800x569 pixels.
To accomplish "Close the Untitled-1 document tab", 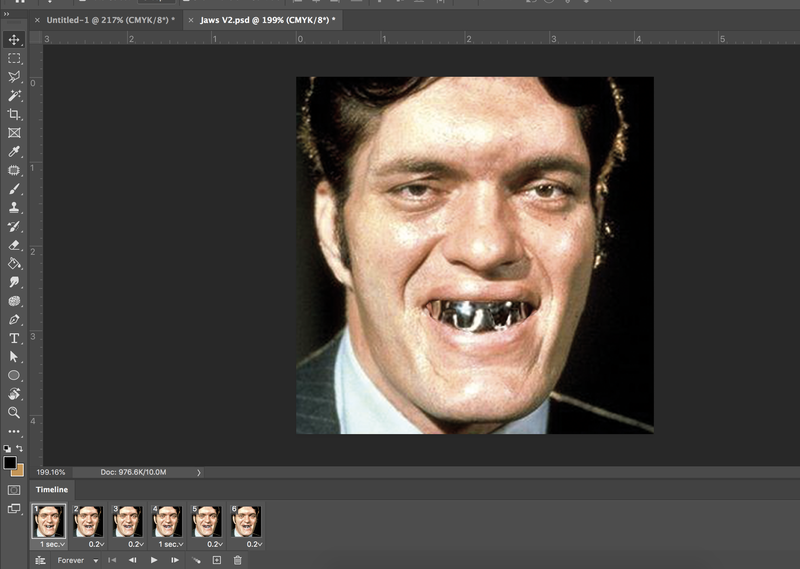I will click(37, 20).
